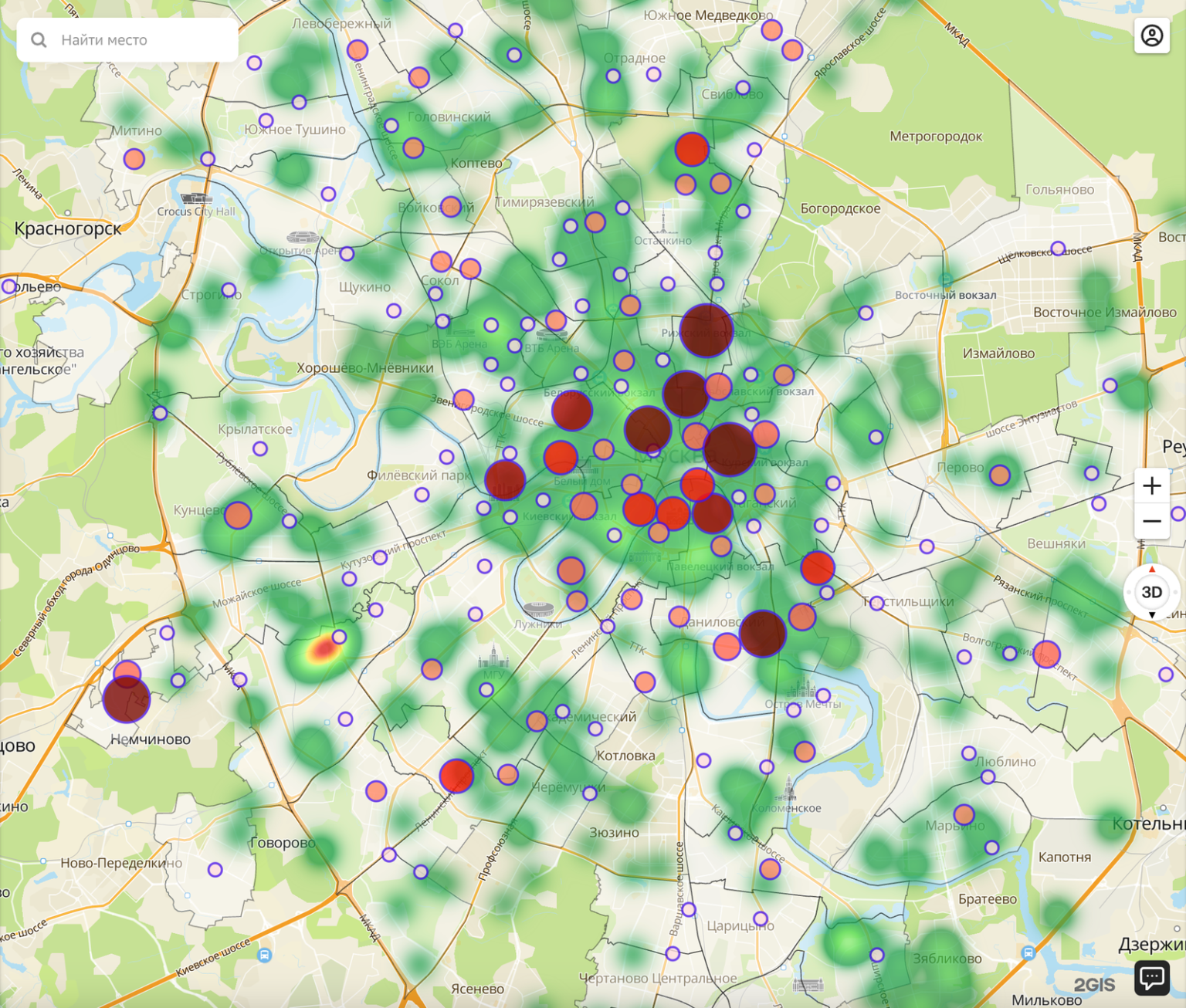Click the Ясенево district label
The height and width of the screenshot is (1008, 1186).
point(477,989)
